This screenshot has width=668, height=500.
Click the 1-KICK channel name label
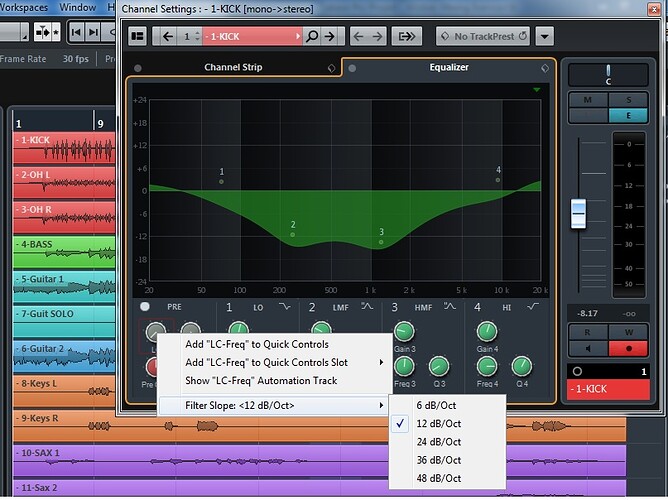pyautogui.click(x=608, y=389)
